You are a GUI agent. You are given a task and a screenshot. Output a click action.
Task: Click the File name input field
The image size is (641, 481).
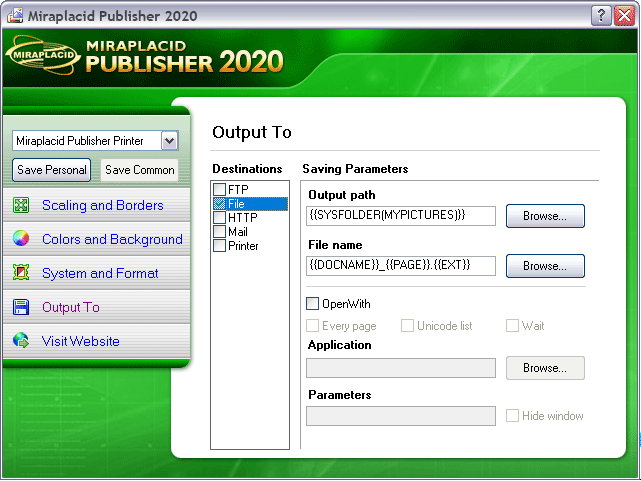(x=401, y=266)
